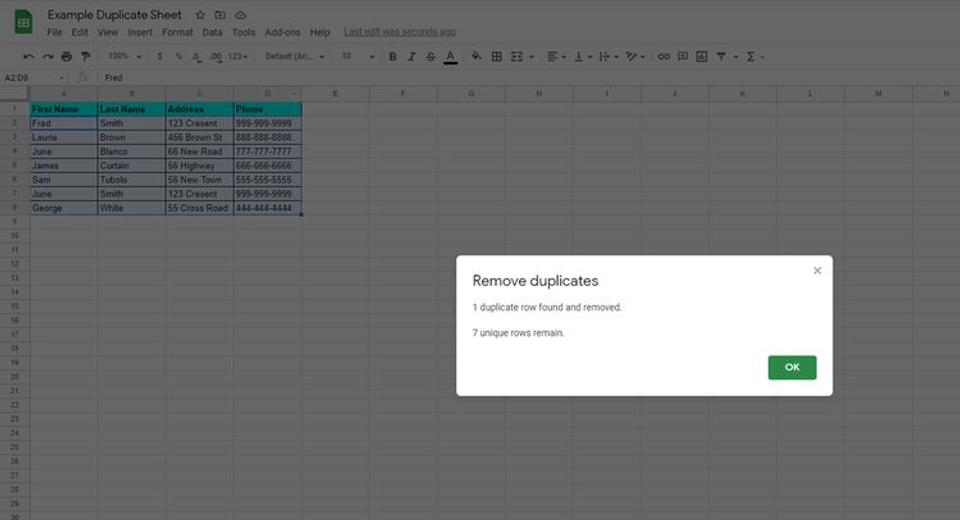Format as currency with dollar icon

click(x=160, y=56)
